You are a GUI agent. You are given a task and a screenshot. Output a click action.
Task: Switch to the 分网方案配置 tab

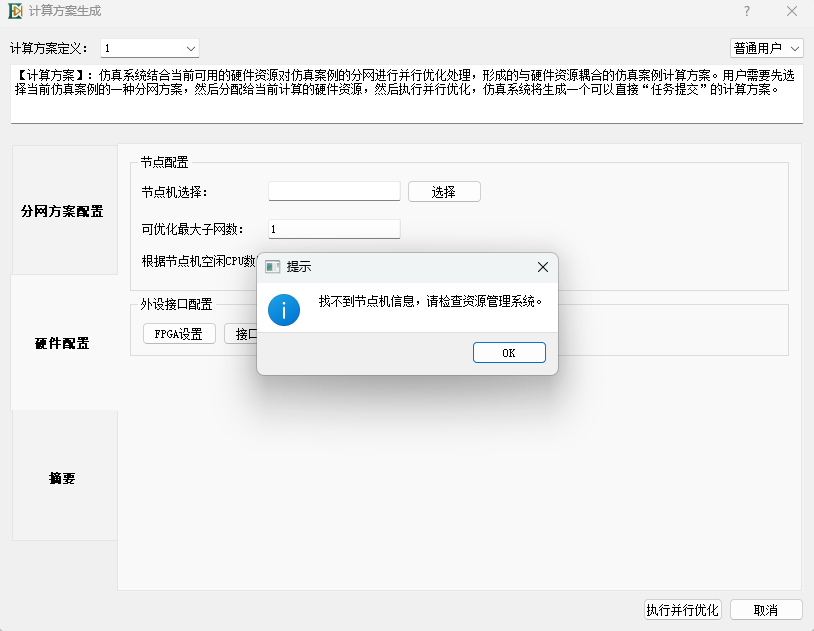point(62,211)
